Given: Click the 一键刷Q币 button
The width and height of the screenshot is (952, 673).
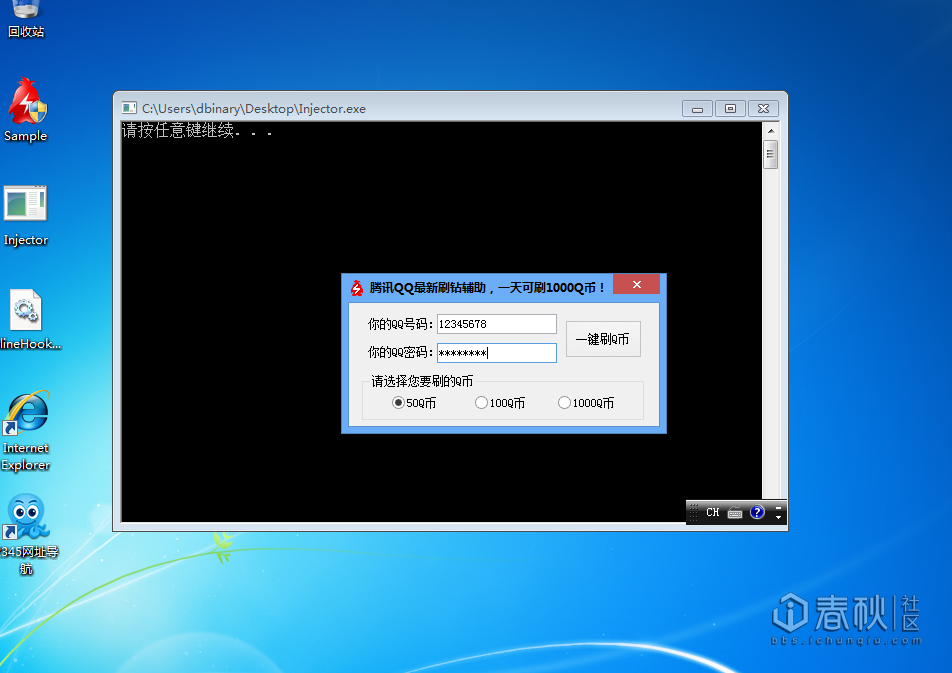Looking at the screenshot, I should coord(603,339).
